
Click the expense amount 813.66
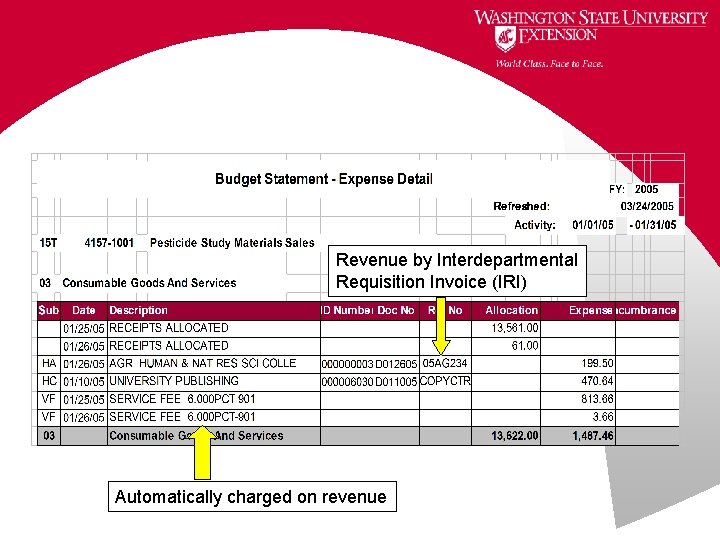click(597, 399)
